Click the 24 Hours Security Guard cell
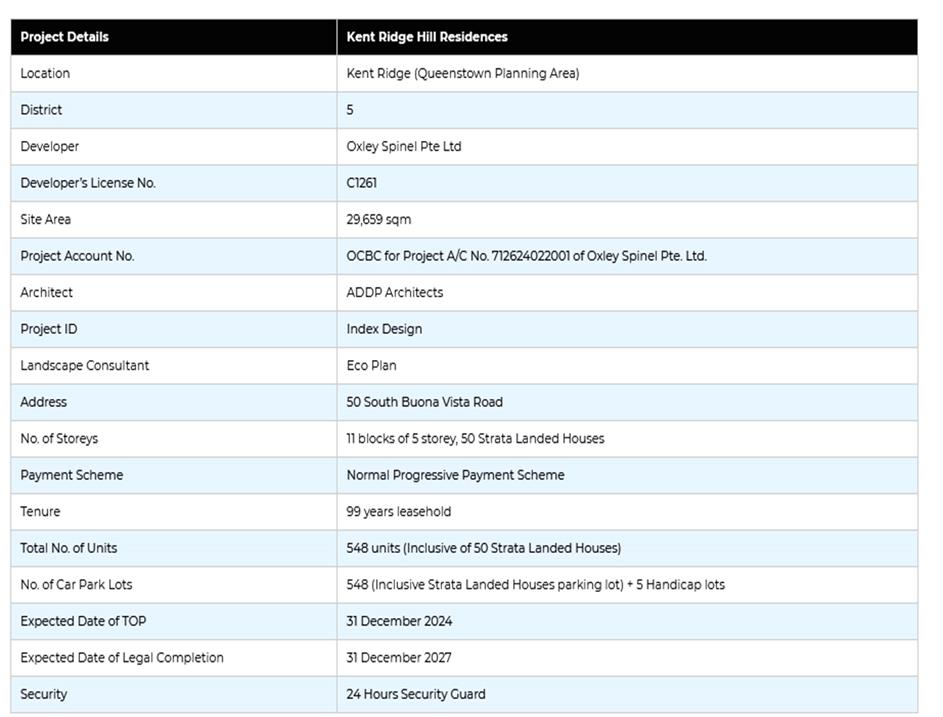Screen dimensions: 943x717 [x=416, y=694]
